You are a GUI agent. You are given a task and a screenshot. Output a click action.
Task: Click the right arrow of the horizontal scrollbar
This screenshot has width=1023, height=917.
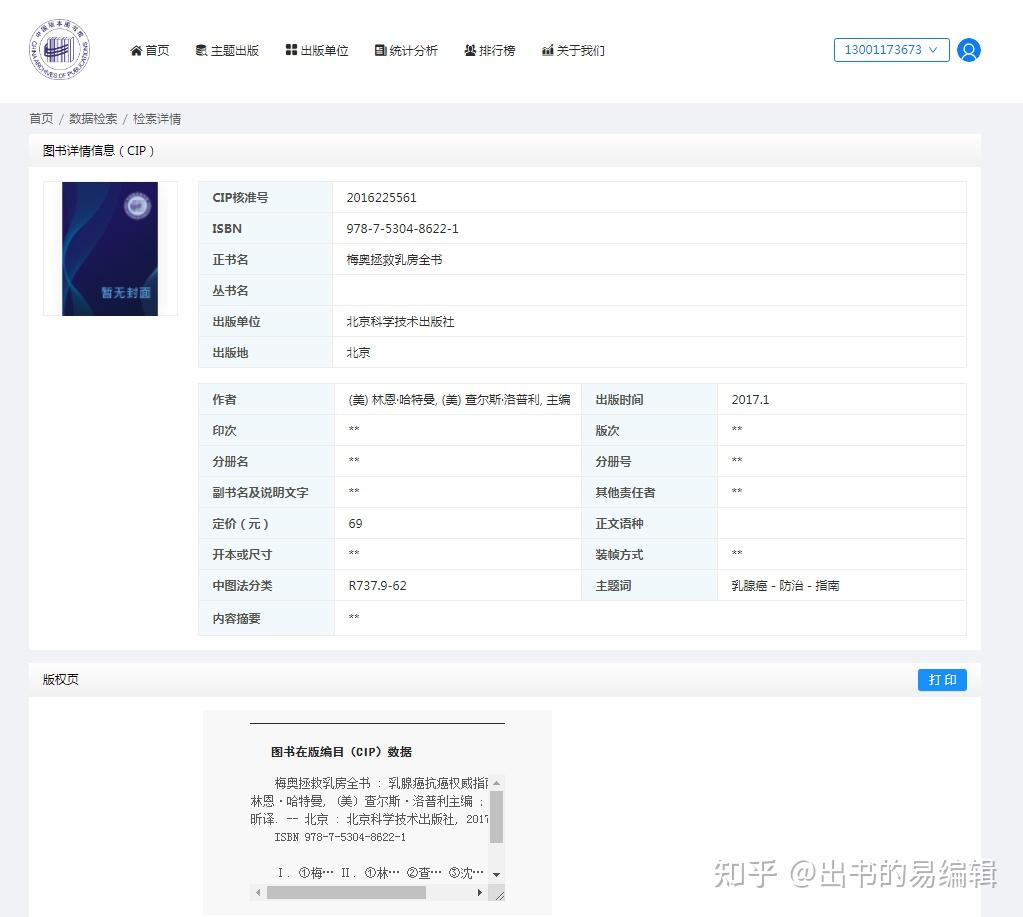[479, 891]
